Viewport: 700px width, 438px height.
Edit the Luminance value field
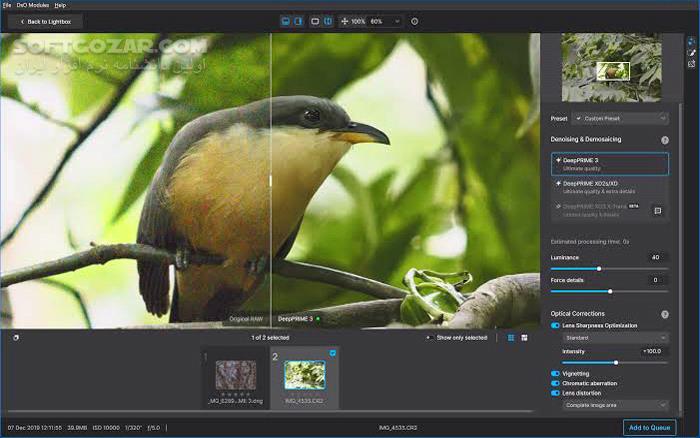[655, 258]
